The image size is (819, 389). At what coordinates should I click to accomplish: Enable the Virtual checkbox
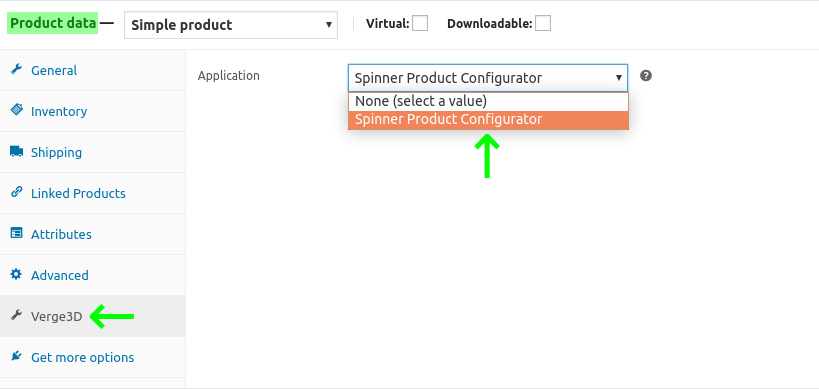(420, 23)
